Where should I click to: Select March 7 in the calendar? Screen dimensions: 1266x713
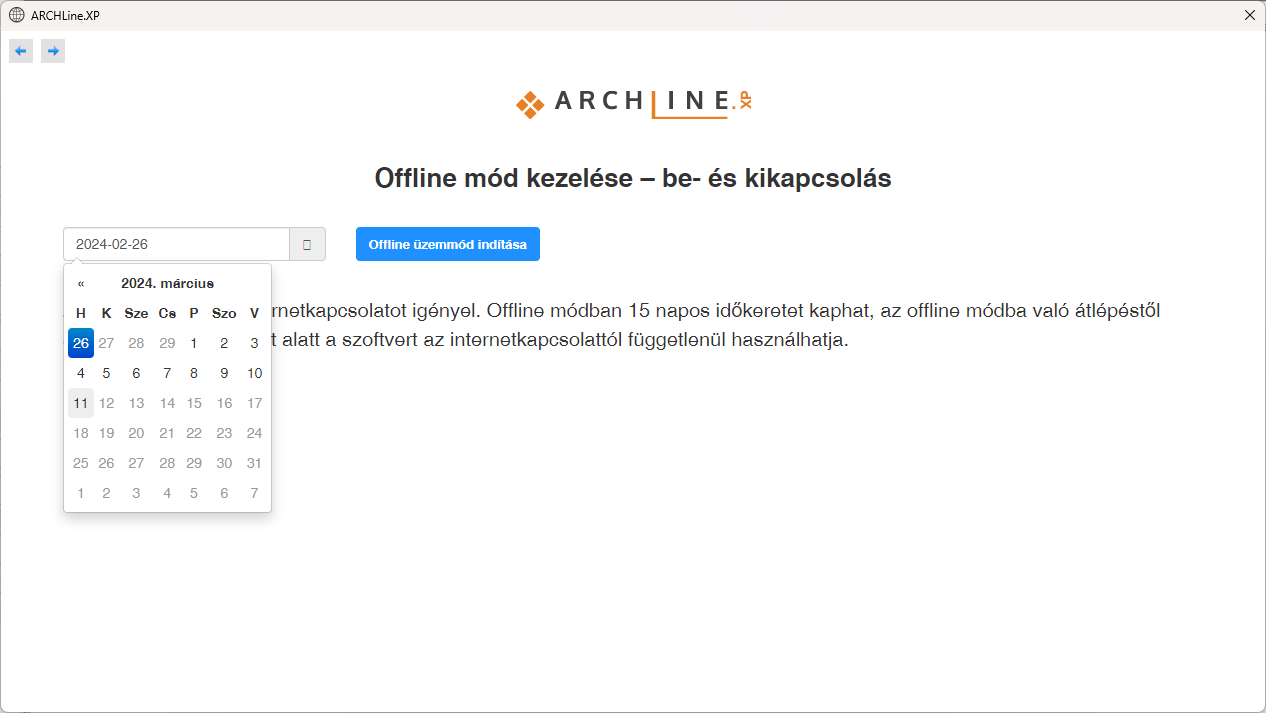click(x=167, y=373)
